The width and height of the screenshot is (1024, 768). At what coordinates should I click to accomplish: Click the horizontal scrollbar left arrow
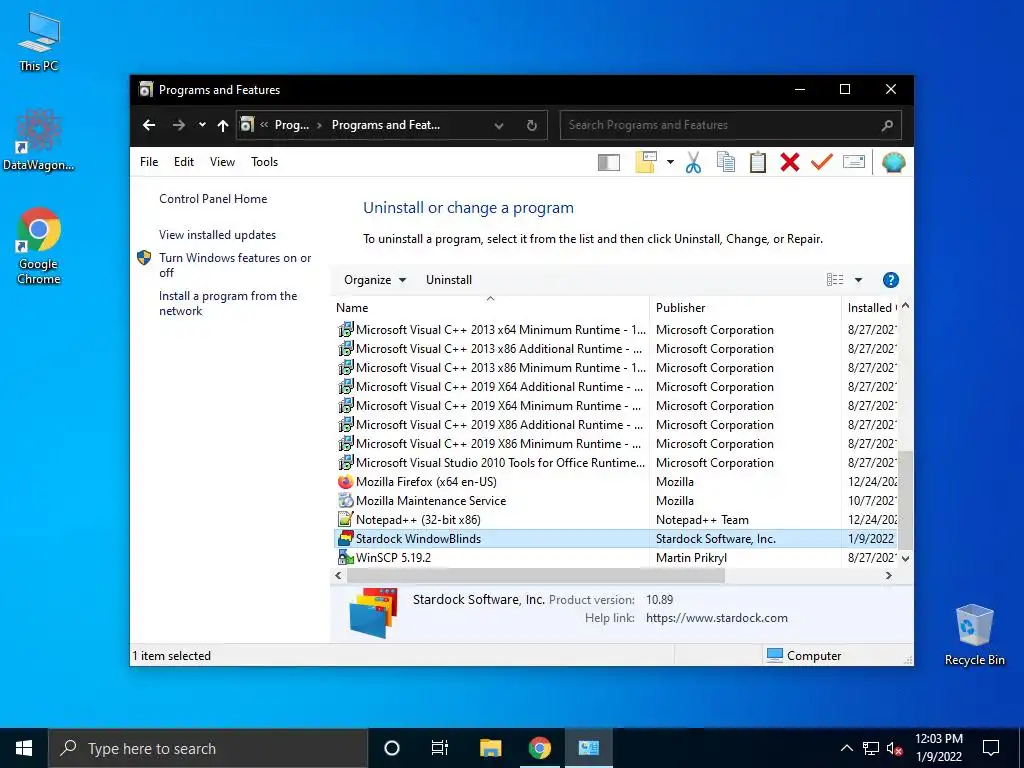pyautogui.click(x=338, y=575)
